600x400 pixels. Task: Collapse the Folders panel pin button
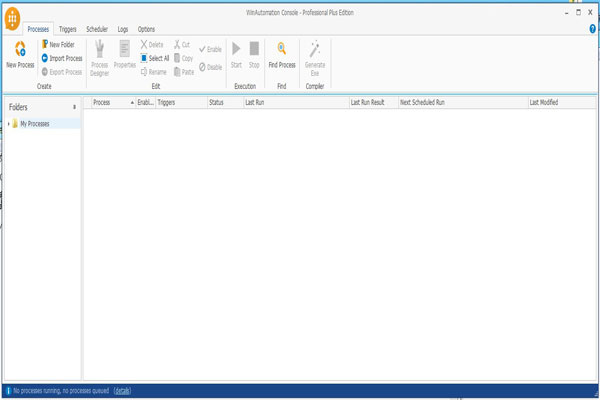click(74, 107)
